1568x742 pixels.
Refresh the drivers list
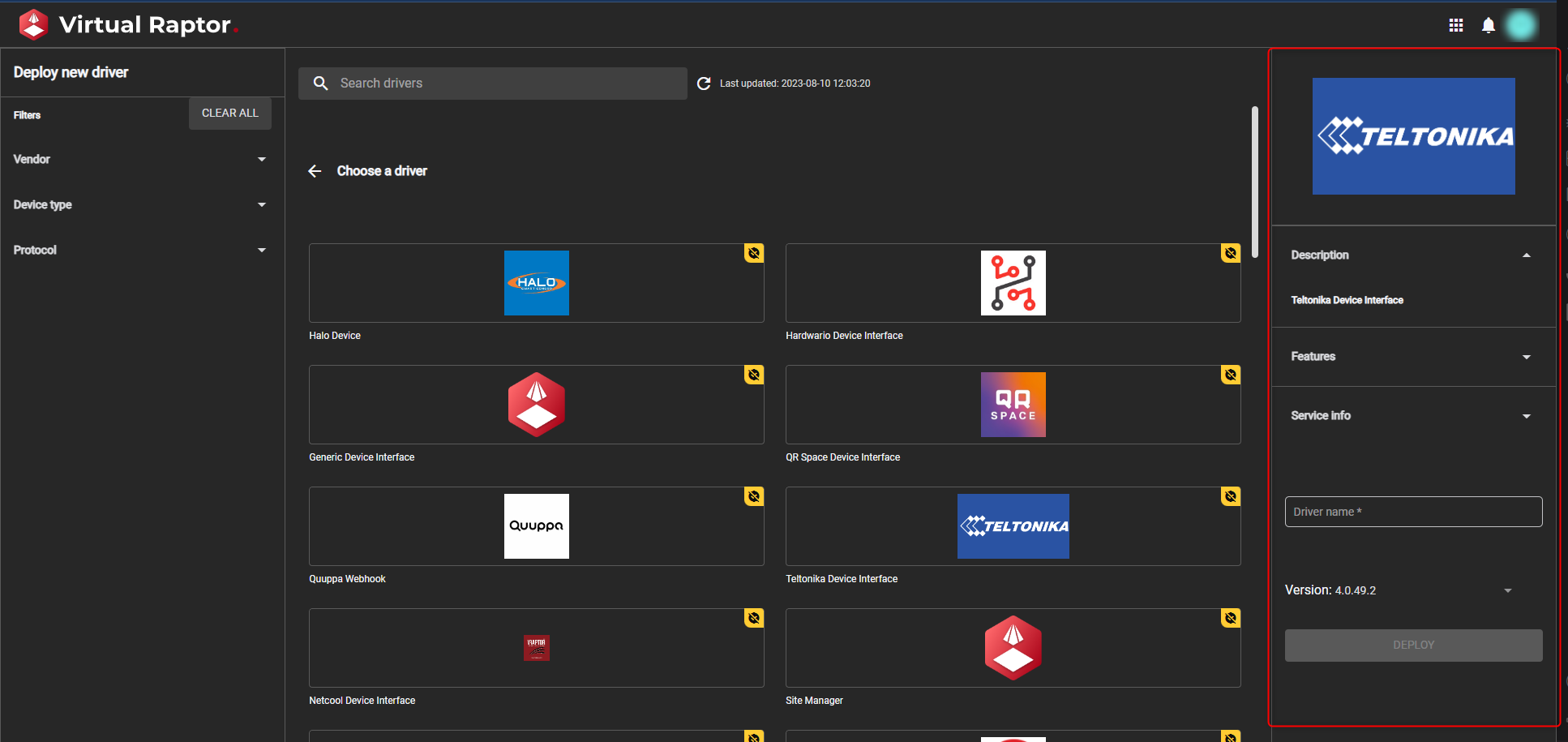point(704,84)
